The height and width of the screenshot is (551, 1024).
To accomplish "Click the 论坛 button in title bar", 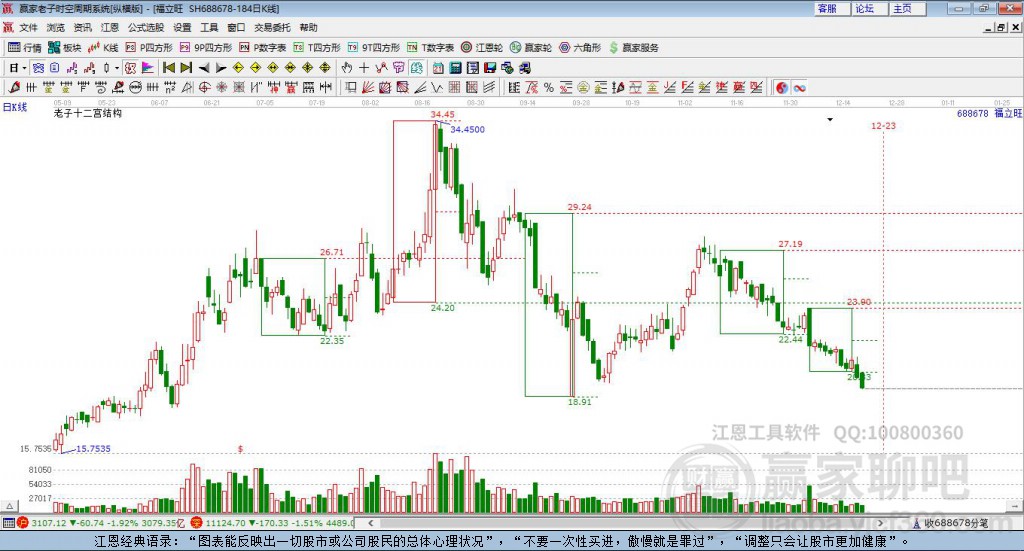I will pos(870,8).
